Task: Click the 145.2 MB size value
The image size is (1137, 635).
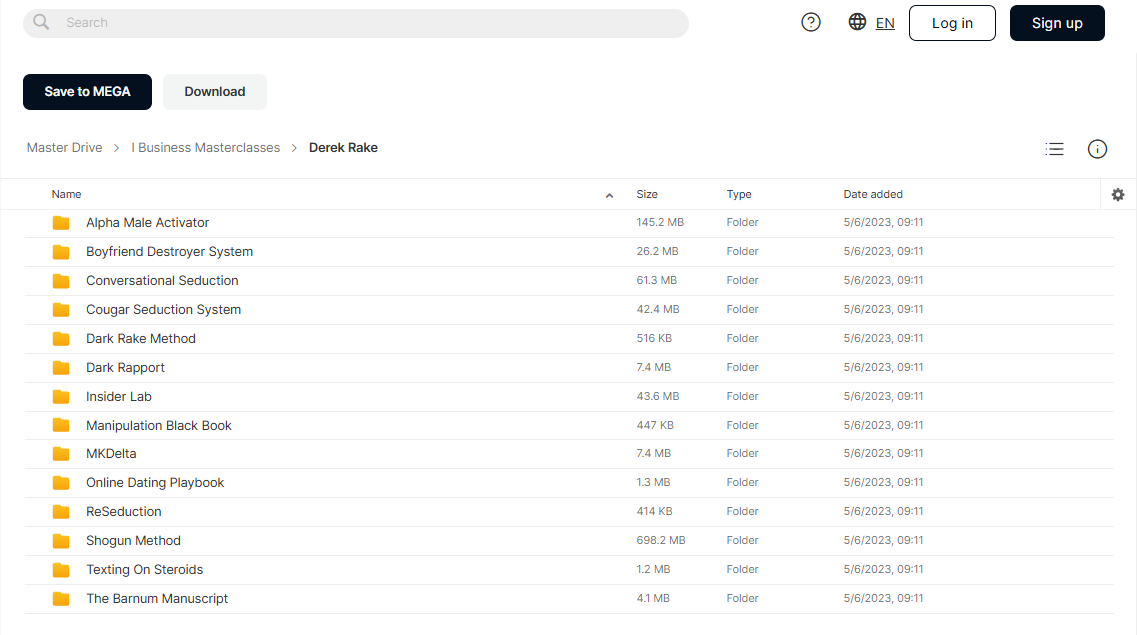Action: point(660,223)
